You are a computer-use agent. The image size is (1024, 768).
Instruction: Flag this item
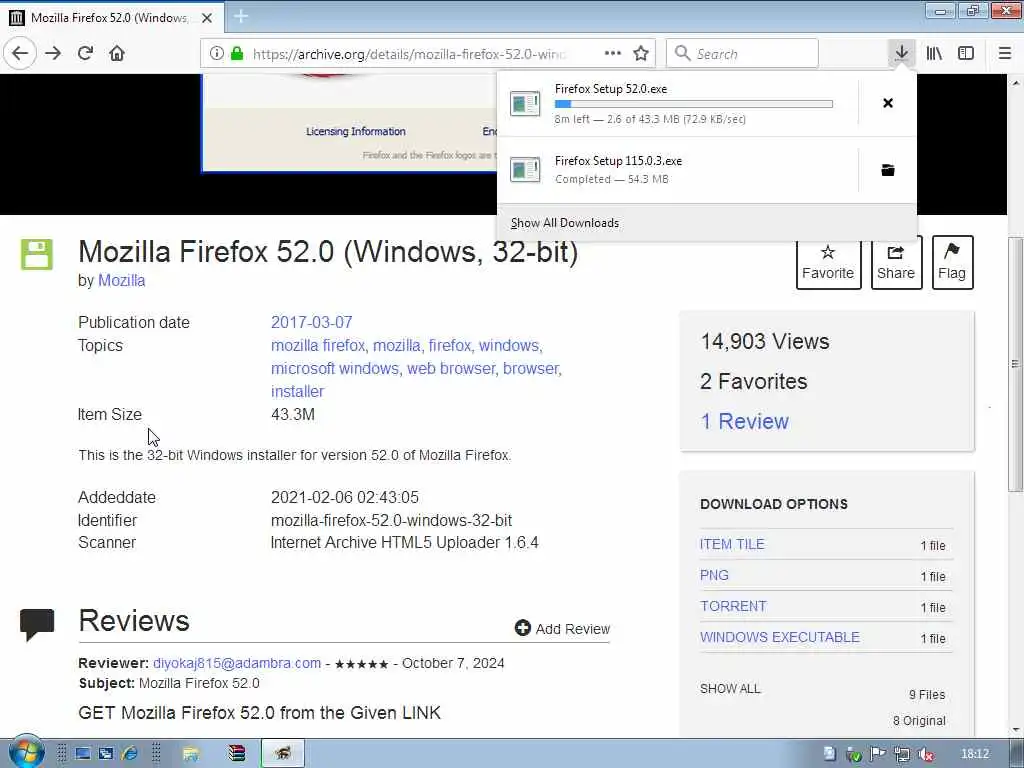click(952, 263)
